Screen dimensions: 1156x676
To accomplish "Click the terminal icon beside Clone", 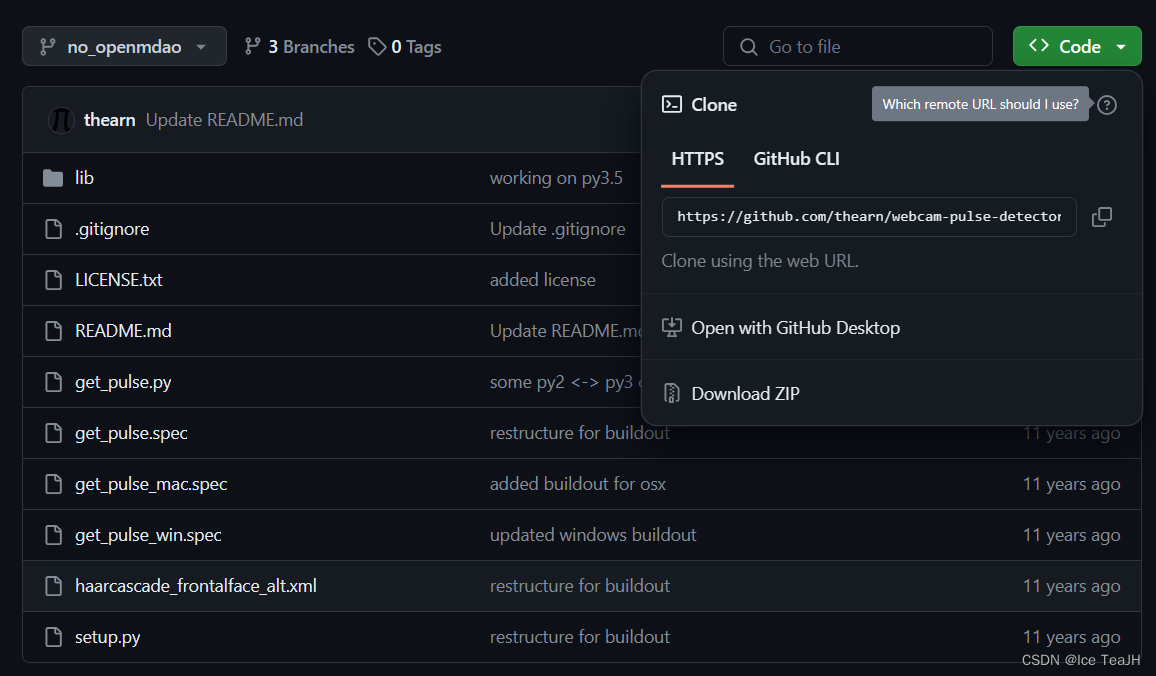I will 672,104.
